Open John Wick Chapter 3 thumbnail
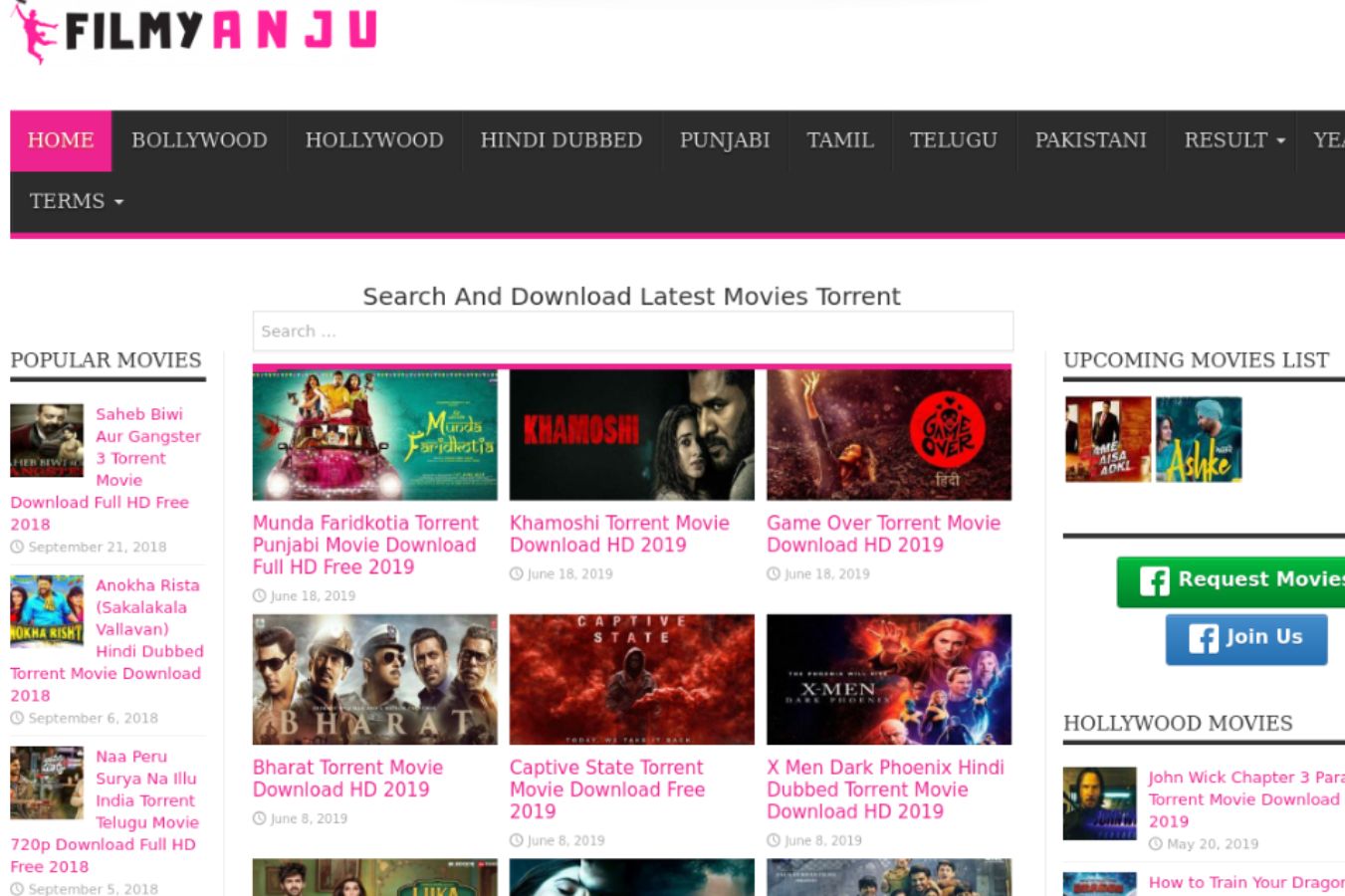The width and height of the screenshot is (1345, 896). click(x=1099, y=803)
